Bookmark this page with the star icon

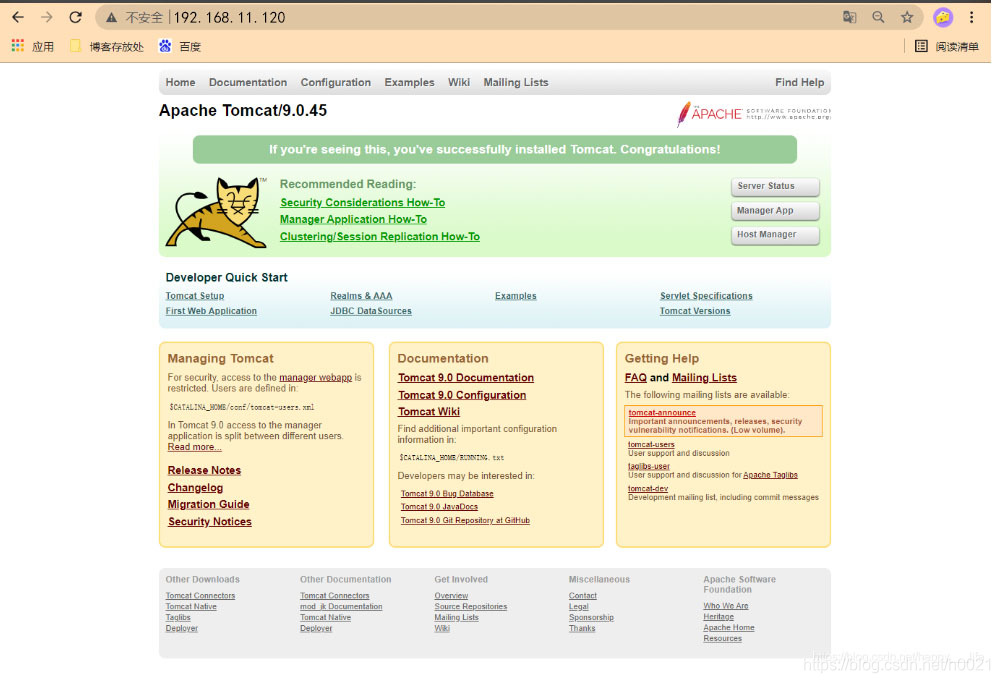click(907, 17)
